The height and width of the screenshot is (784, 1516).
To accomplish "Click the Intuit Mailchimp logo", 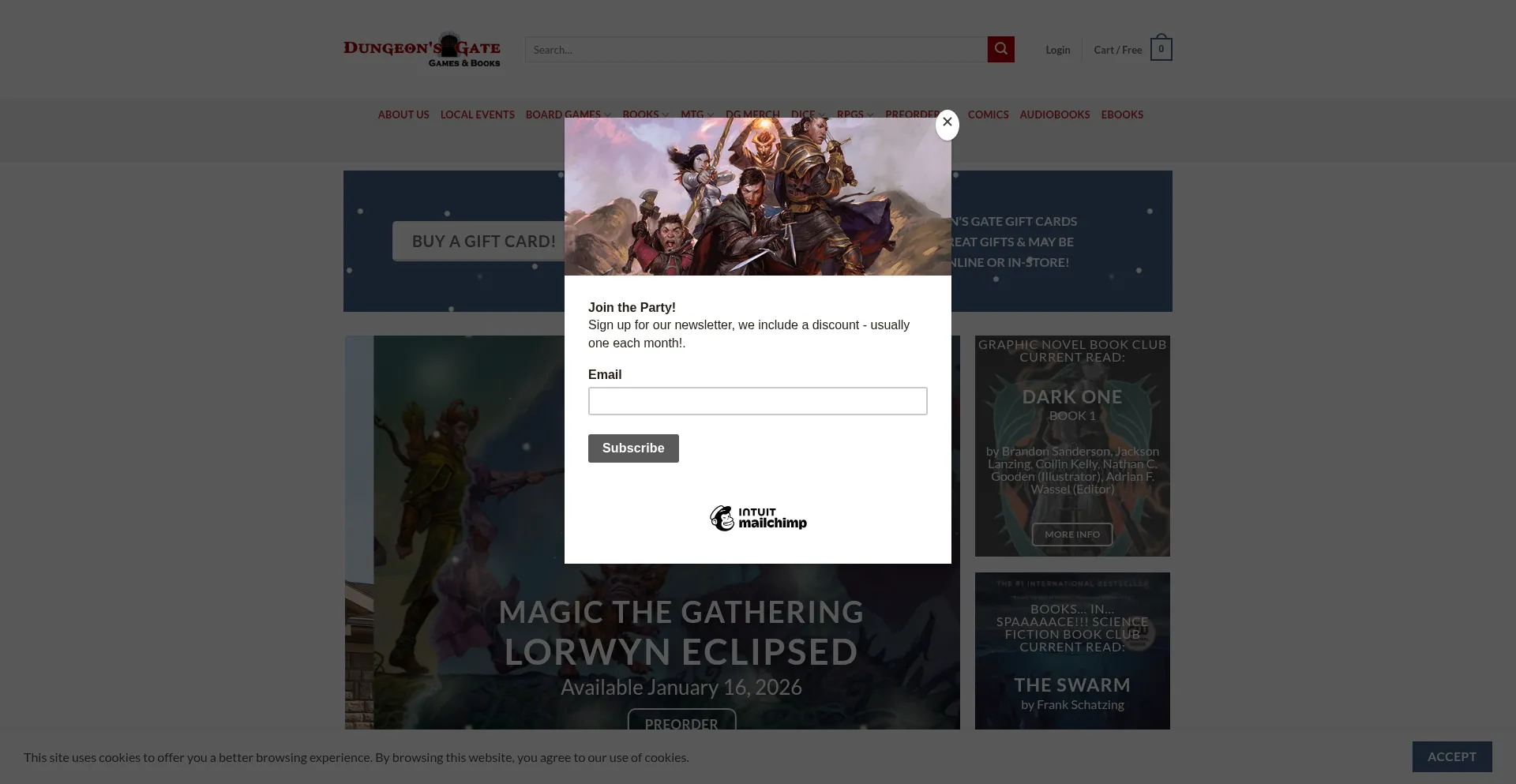I will 757,518.
